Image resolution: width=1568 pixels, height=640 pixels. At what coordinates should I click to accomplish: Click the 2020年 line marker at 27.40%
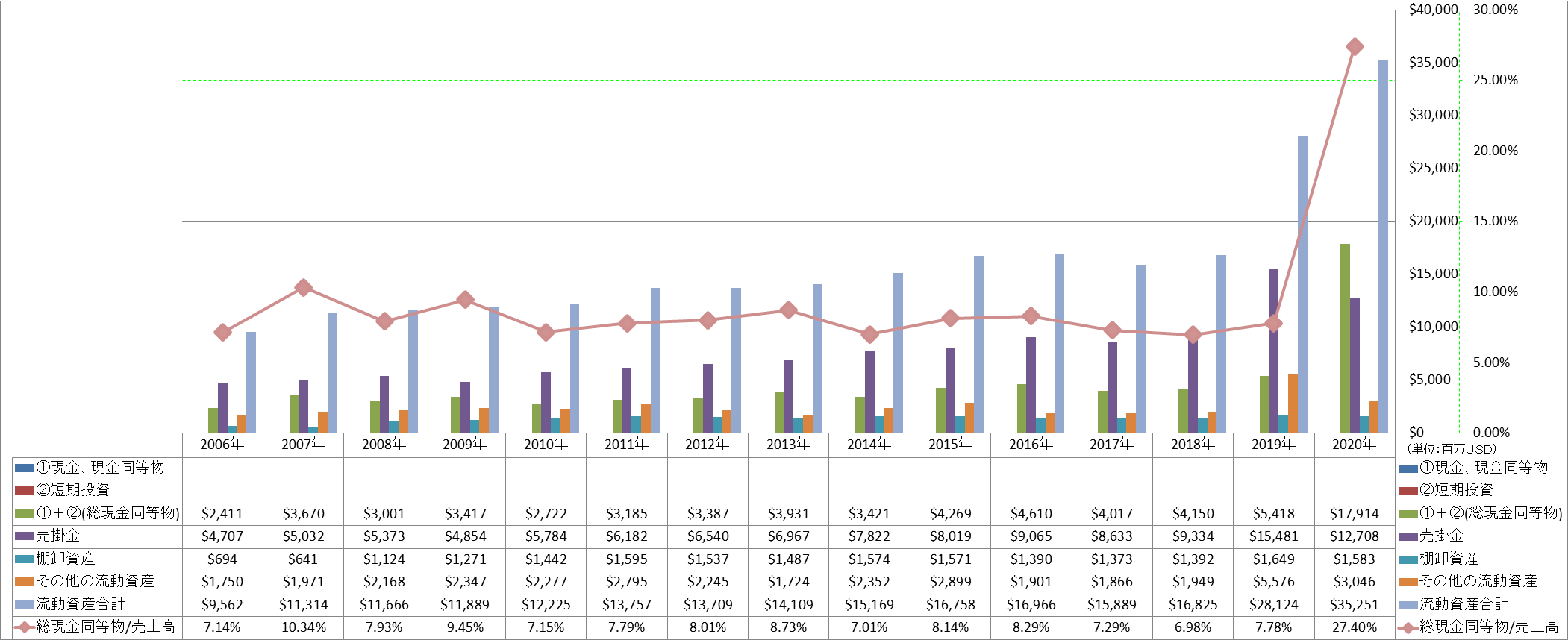tap(1355, 47)
